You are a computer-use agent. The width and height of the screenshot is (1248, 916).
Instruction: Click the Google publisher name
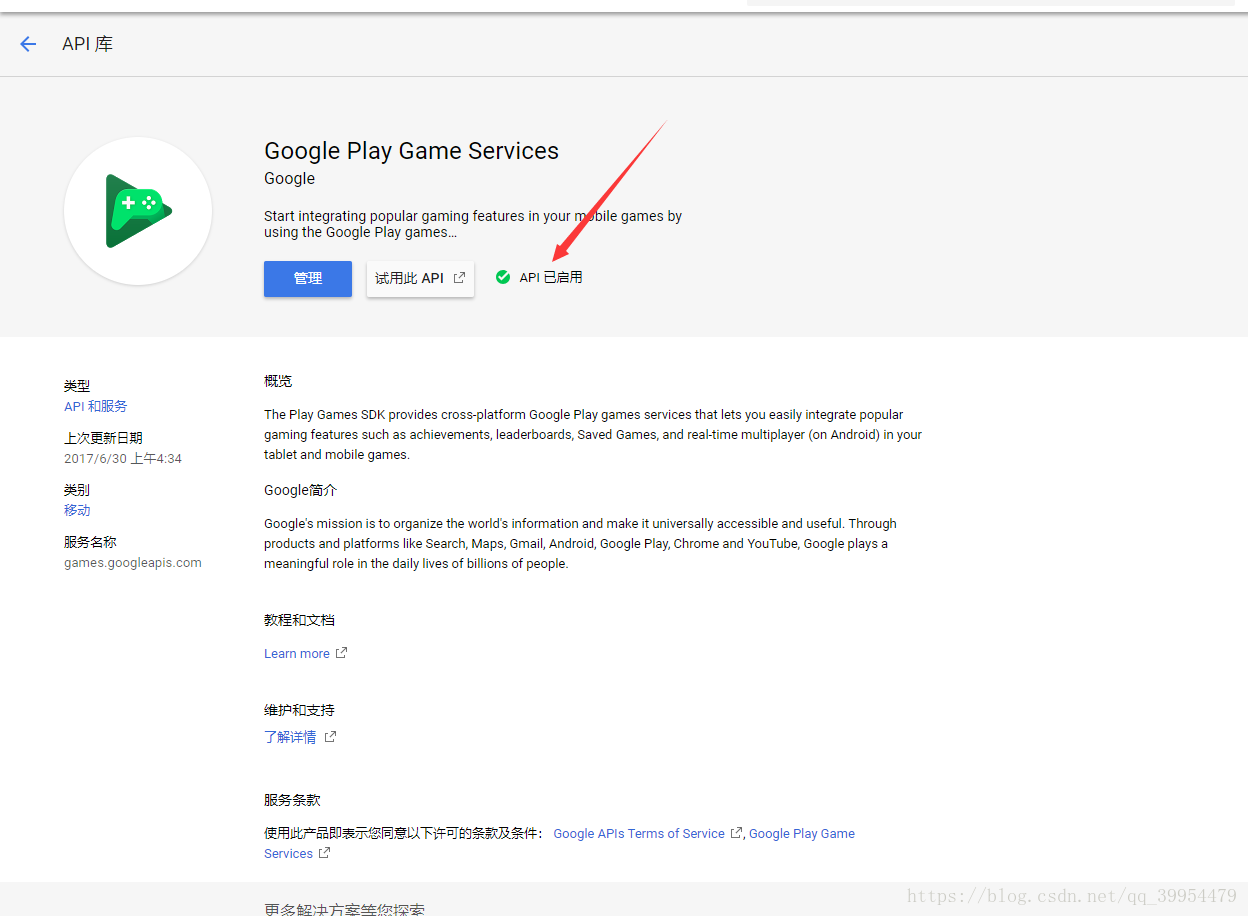tap(290, 178)
